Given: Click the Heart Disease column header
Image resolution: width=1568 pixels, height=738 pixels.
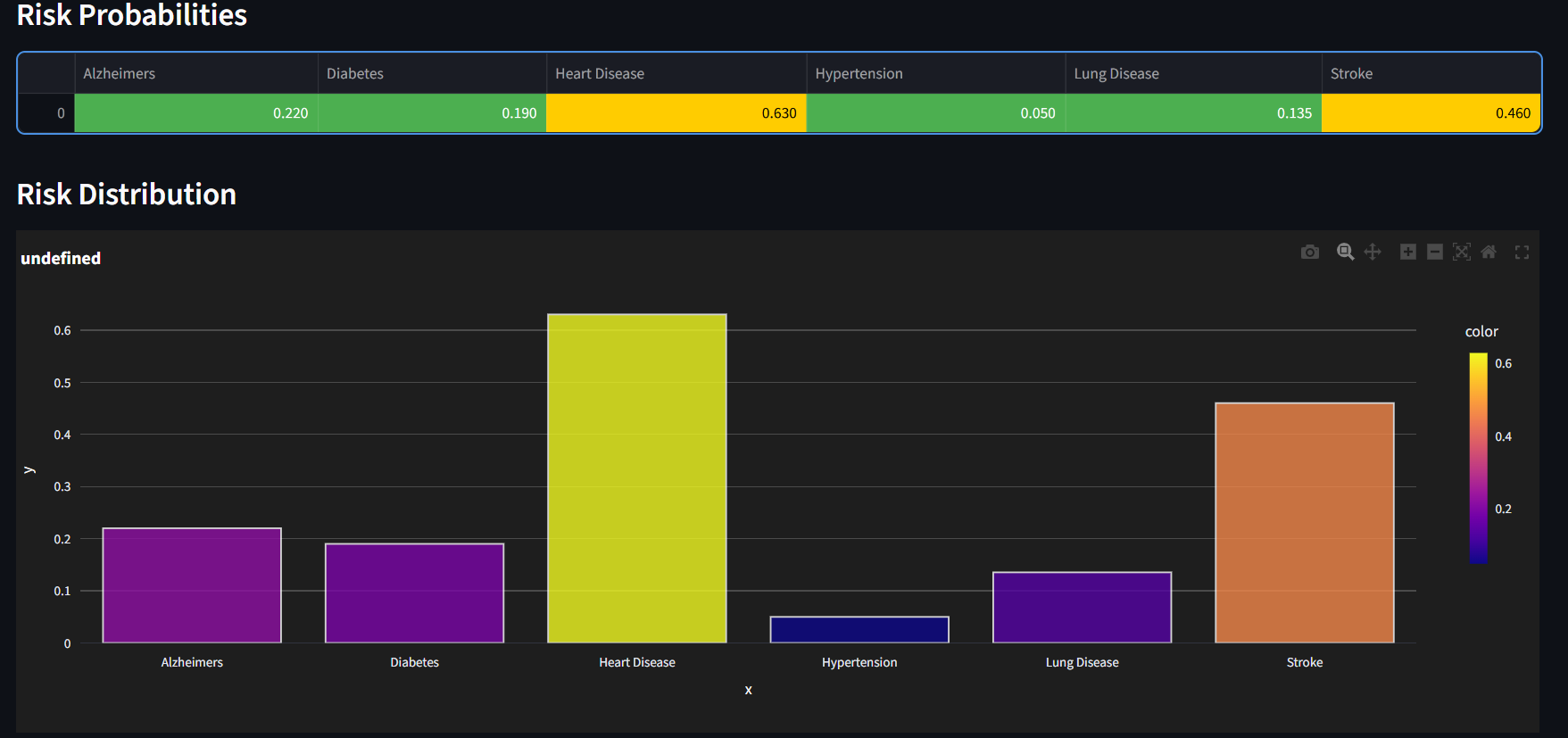Looking at the screenshot, I should 676,73.
